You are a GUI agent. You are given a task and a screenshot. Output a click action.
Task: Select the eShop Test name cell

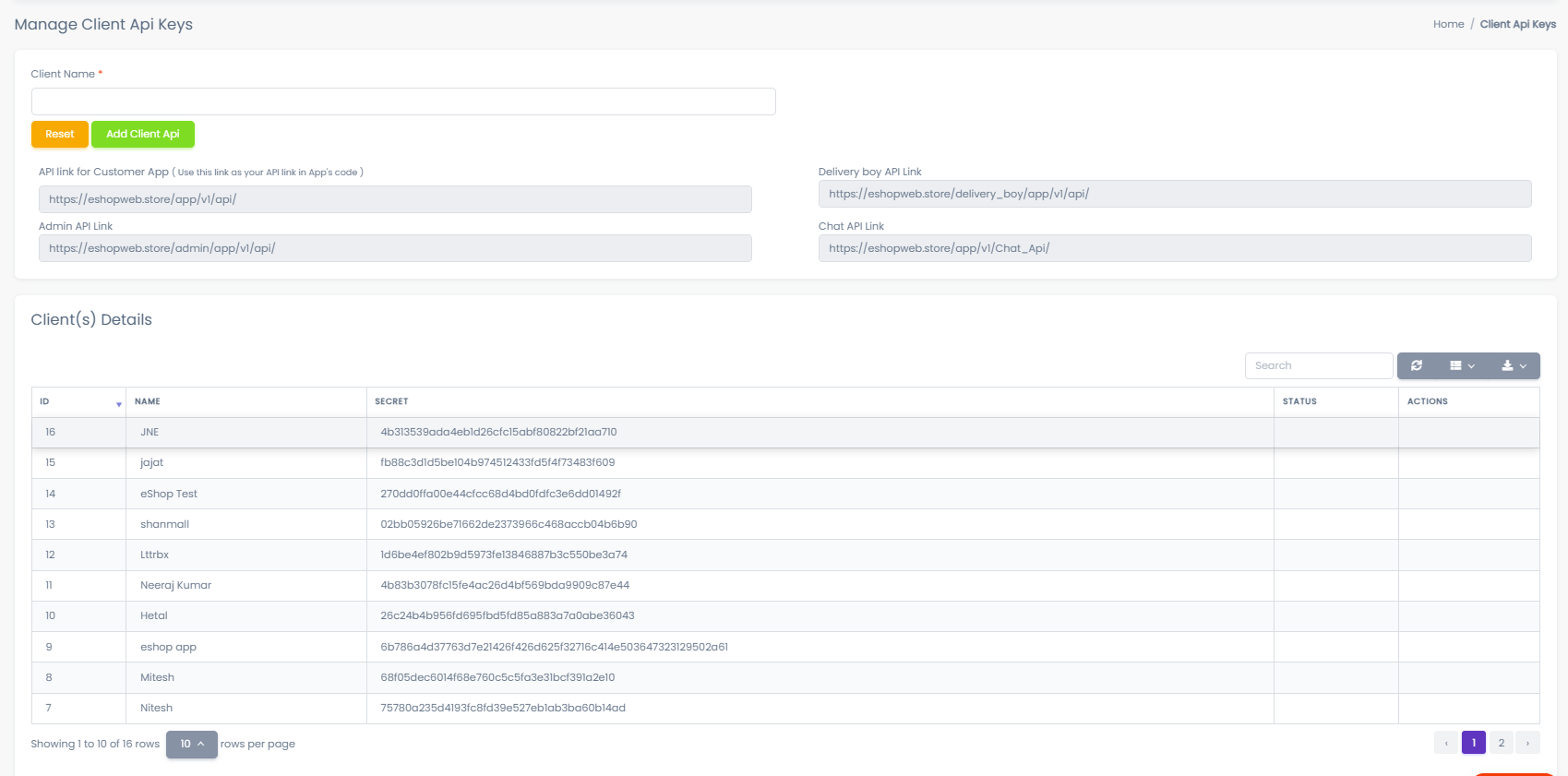[246, 494]
